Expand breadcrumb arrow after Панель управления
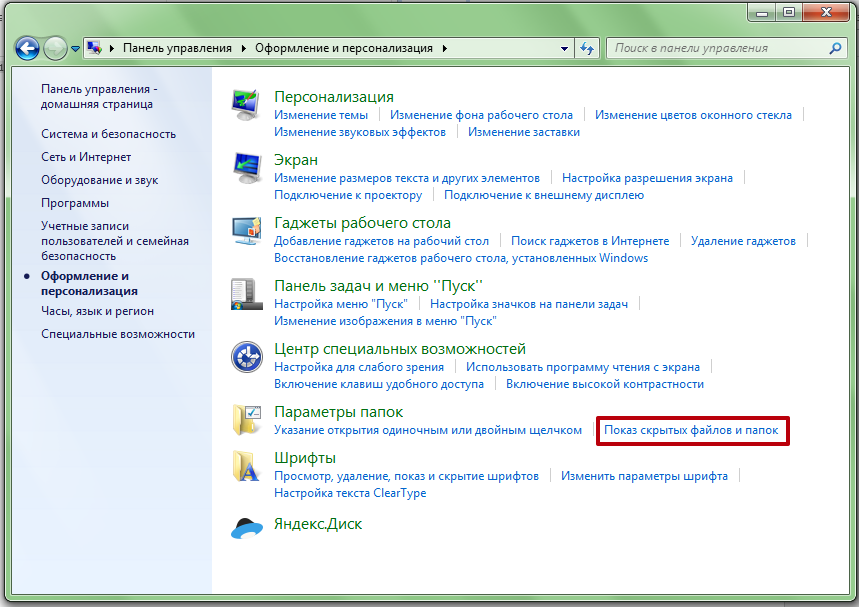The width and height of the screenshot is (859, 607). point(244,48)
